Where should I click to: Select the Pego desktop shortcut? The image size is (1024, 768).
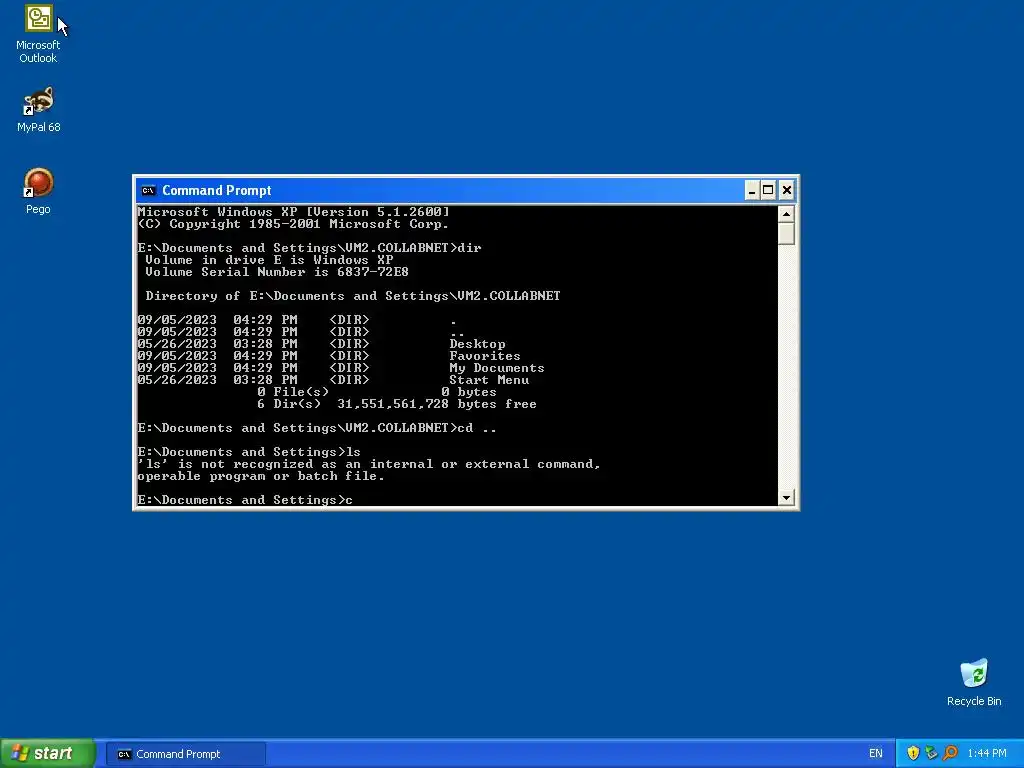pyautogui.click(x=38, y=191)
